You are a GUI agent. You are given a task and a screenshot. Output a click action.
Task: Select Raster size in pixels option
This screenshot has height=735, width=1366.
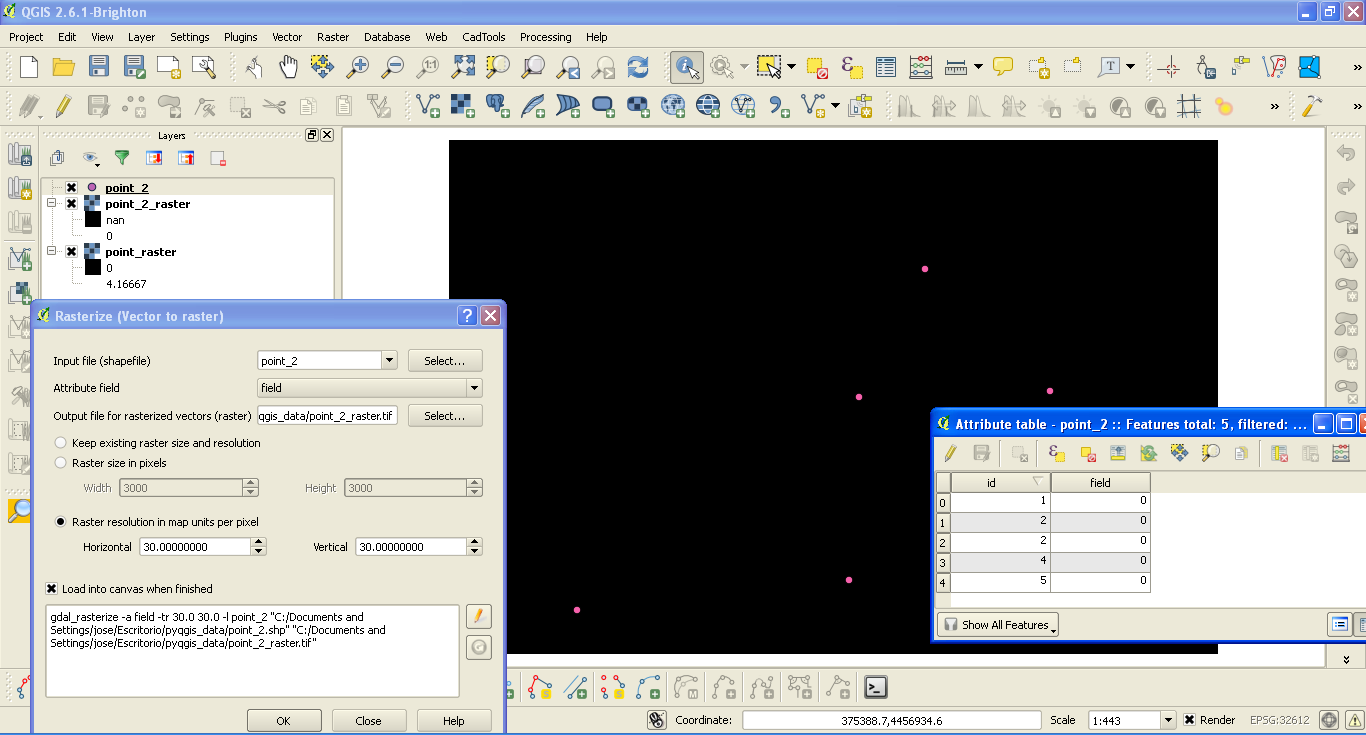(x=61, y=463)
